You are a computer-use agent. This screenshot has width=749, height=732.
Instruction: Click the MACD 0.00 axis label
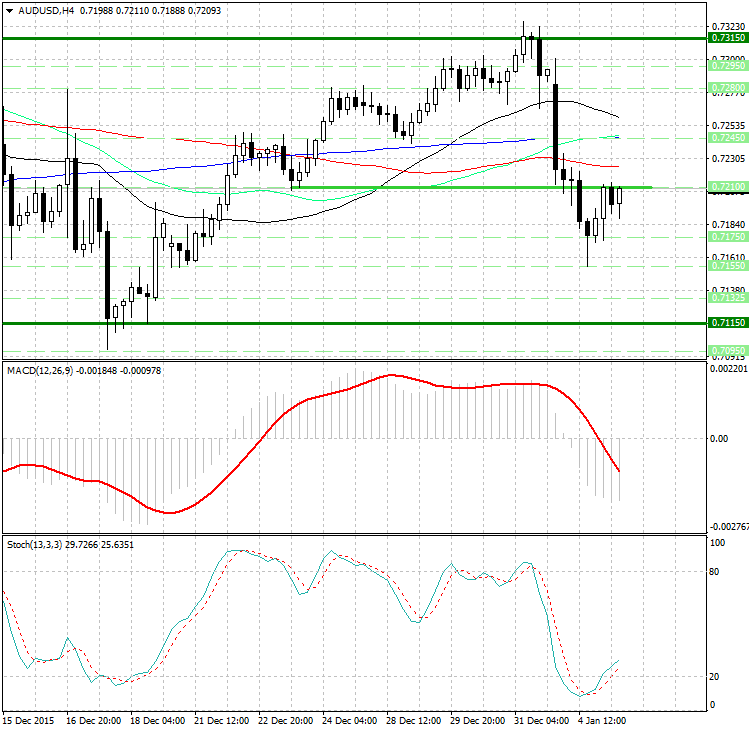tap(718, 438)
